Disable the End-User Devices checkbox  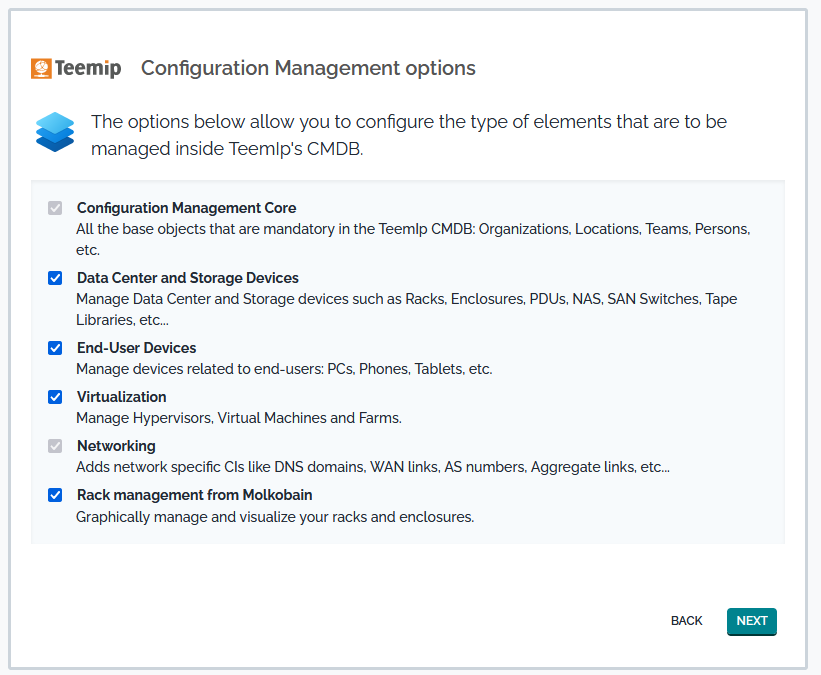click(55, 348)
